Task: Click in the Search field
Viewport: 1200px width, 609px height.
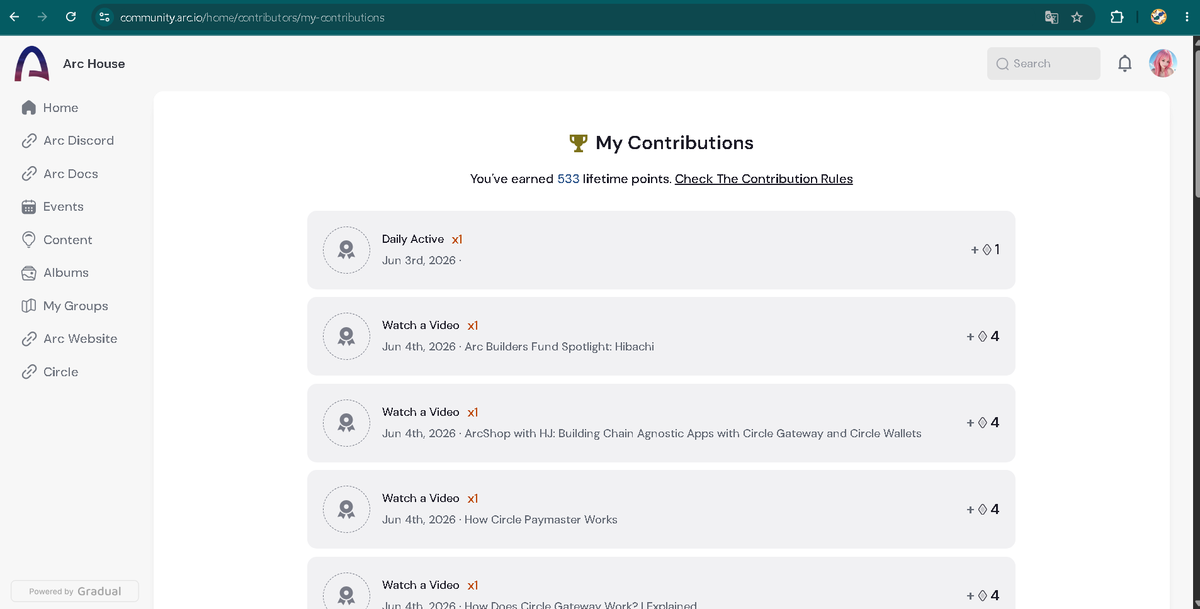Action: pyautogui.click(x=1043, y=64)
